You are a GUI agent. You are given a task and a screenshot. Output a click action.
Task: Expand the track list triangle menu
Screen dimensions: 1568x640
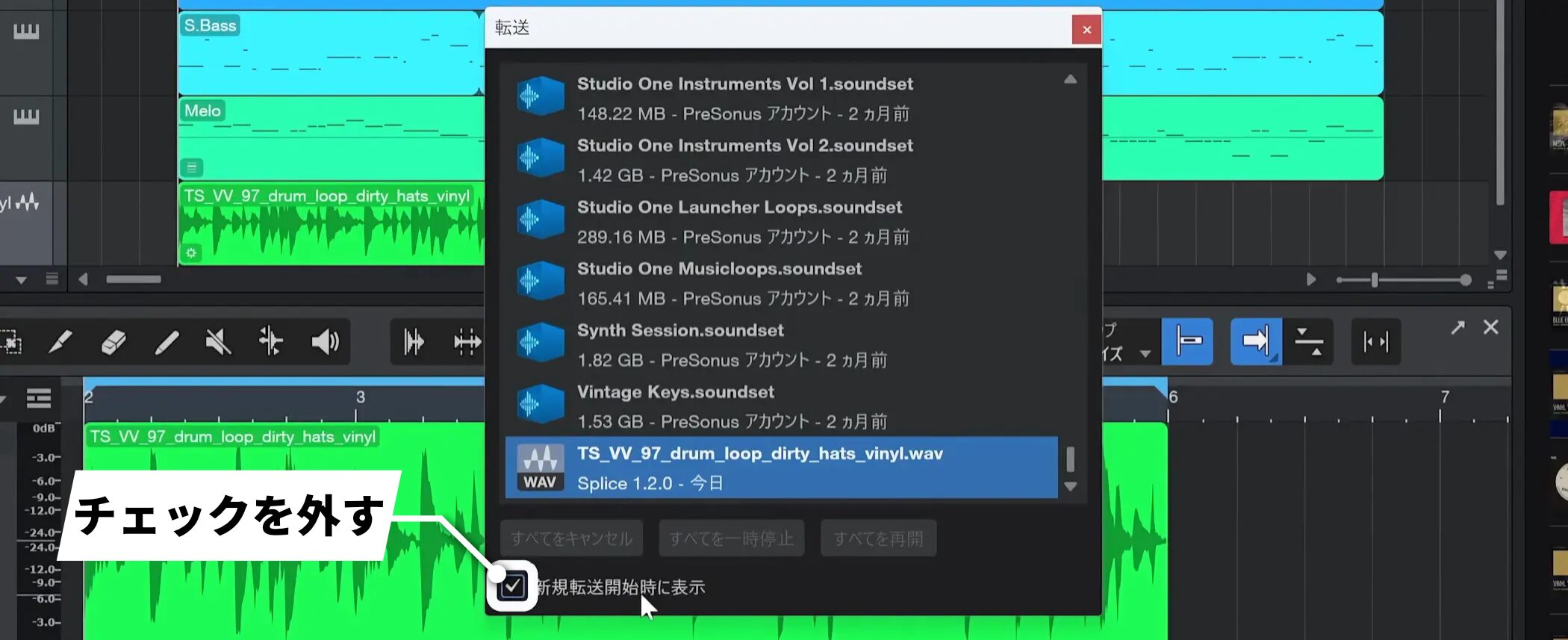coord(21,280)
